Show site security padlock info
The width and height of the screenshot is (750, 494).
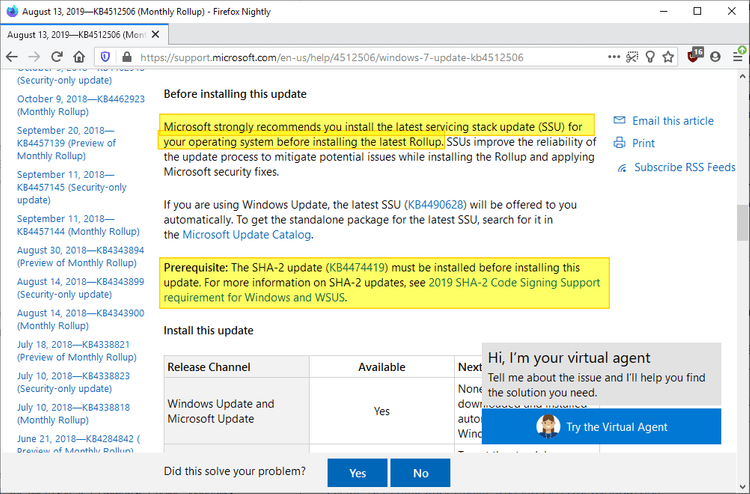coord(127,57)
